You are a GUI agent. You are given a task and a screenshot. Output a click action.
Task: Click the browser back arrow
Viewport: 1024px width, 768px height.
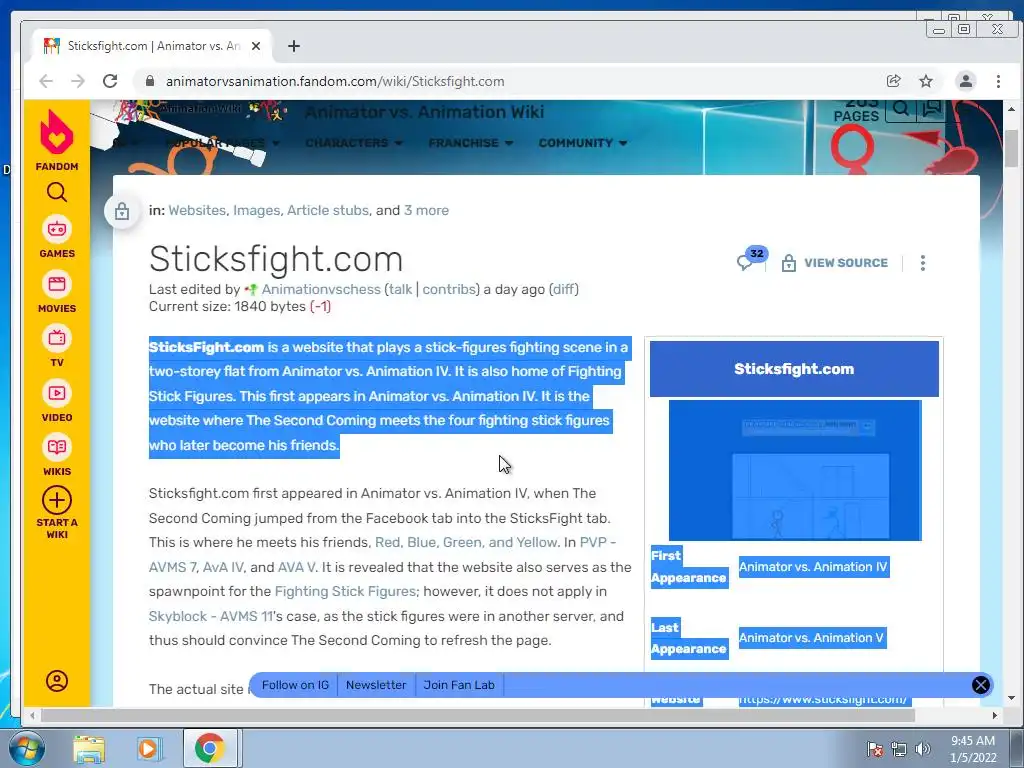[46, 81]
